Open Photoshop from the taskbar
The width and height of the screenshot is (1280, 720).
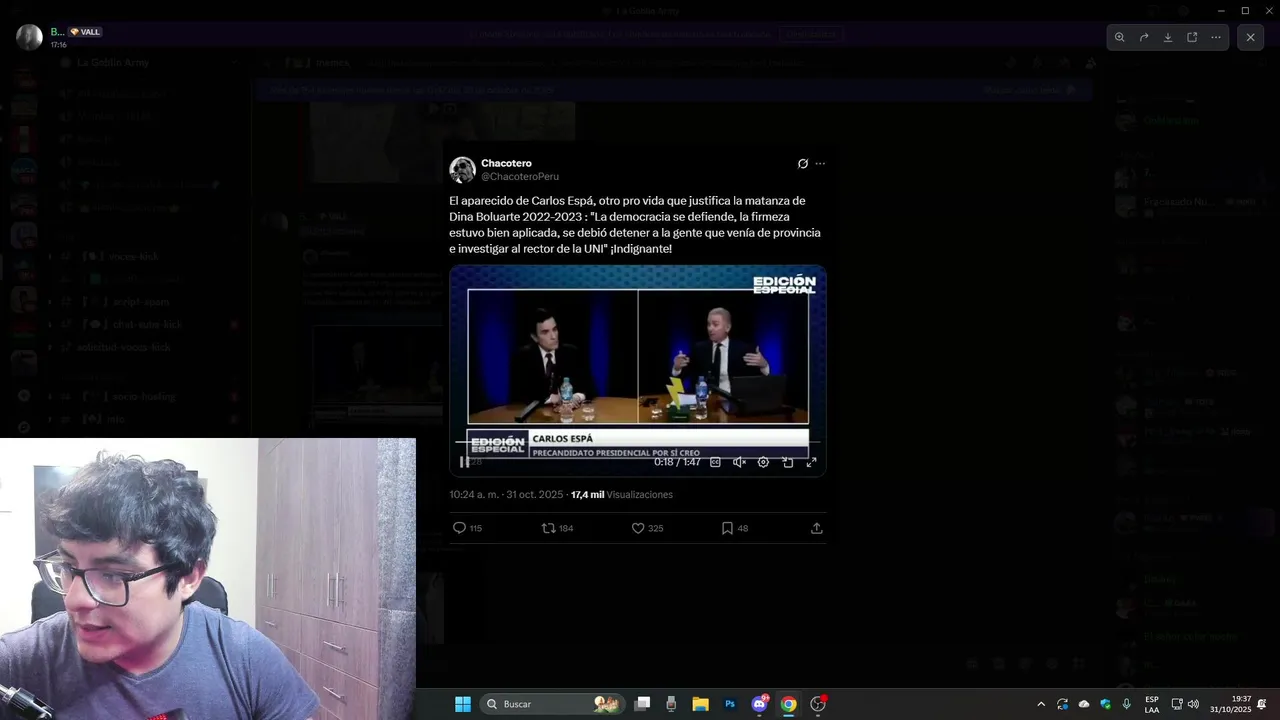point(730,704)
